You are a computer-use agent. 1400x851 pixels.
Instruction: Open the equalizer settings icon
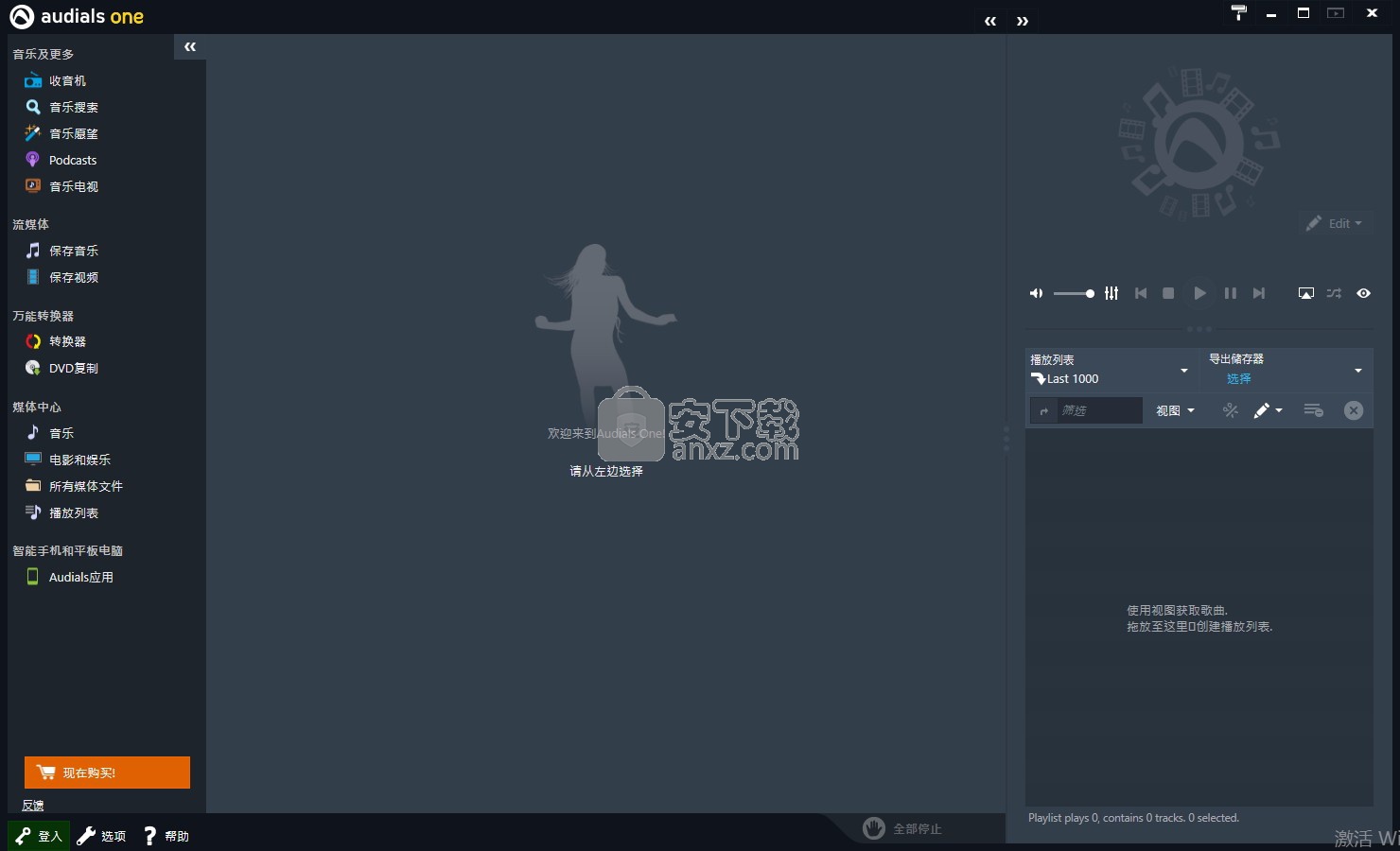pyautogui.click(x=1111, y=293)
